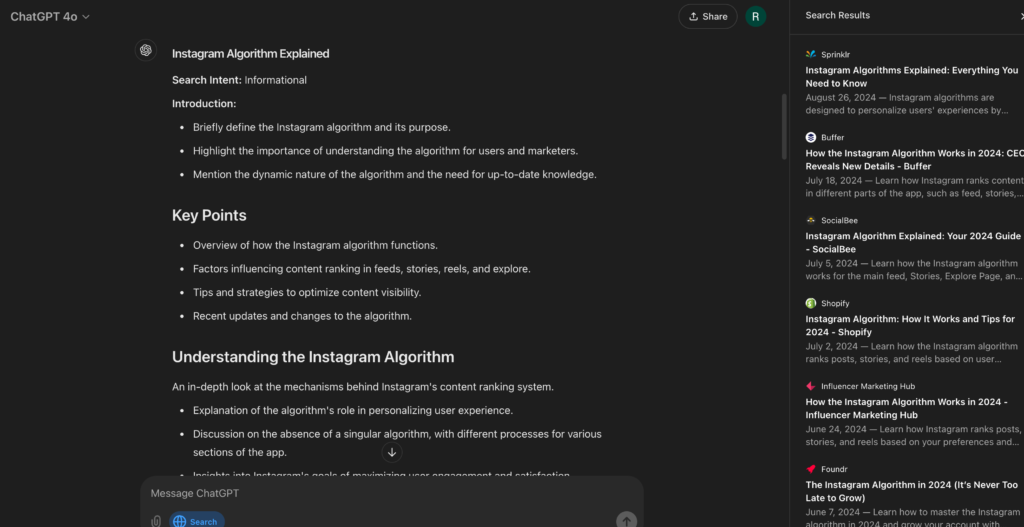Click the Buffer source favicon
This screenshot has width=1024, height=527.
point(811,137)
